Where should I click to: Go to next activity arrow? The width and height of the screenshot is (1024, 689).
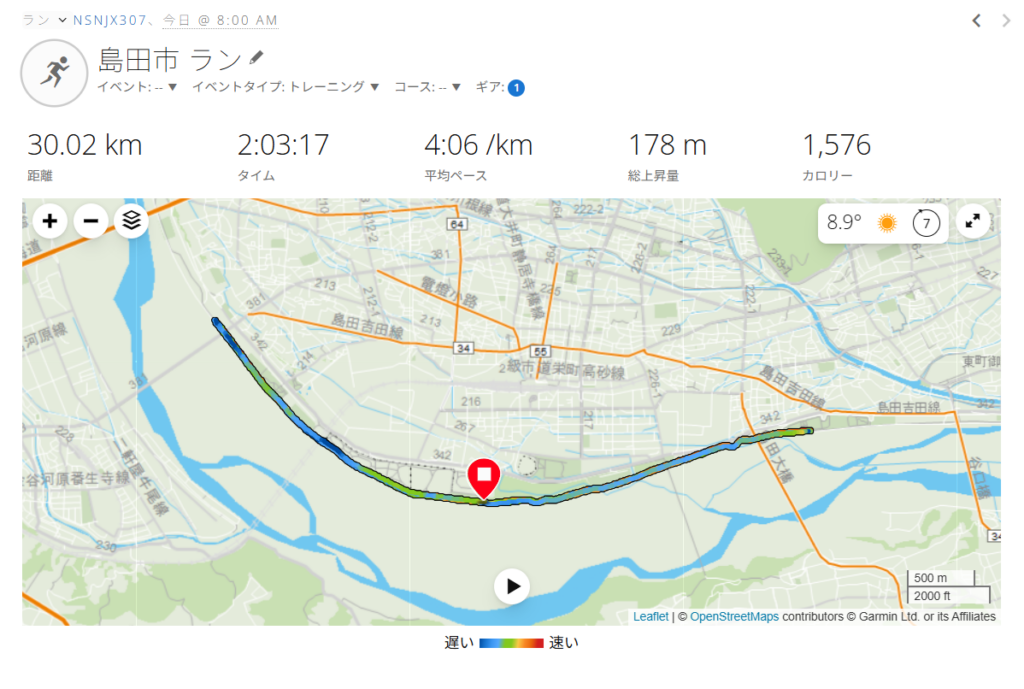click(1006, 21)
